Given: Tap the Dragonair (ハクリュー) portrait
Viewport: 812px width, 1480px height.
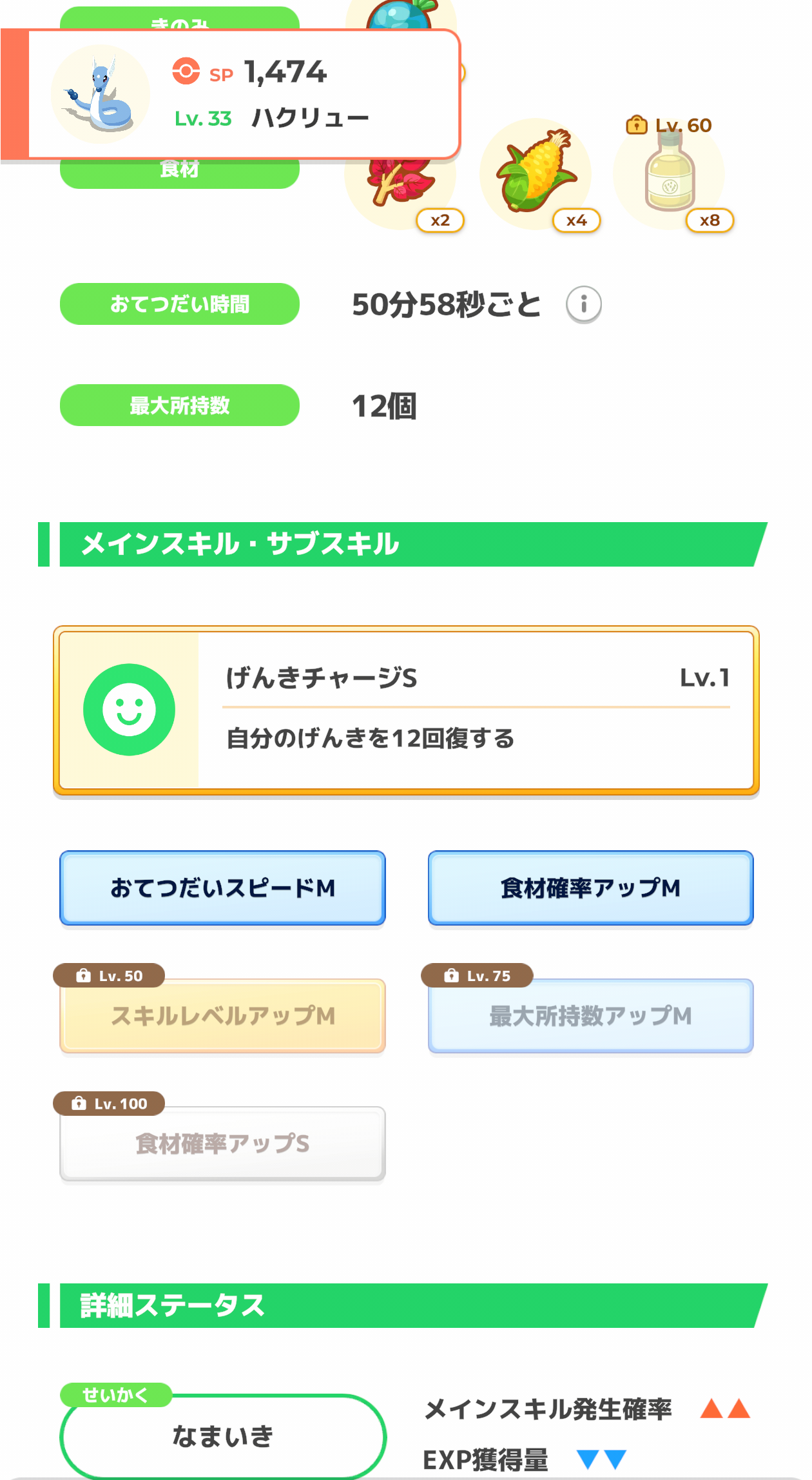Looking at the screenshot, I should 101,94.
